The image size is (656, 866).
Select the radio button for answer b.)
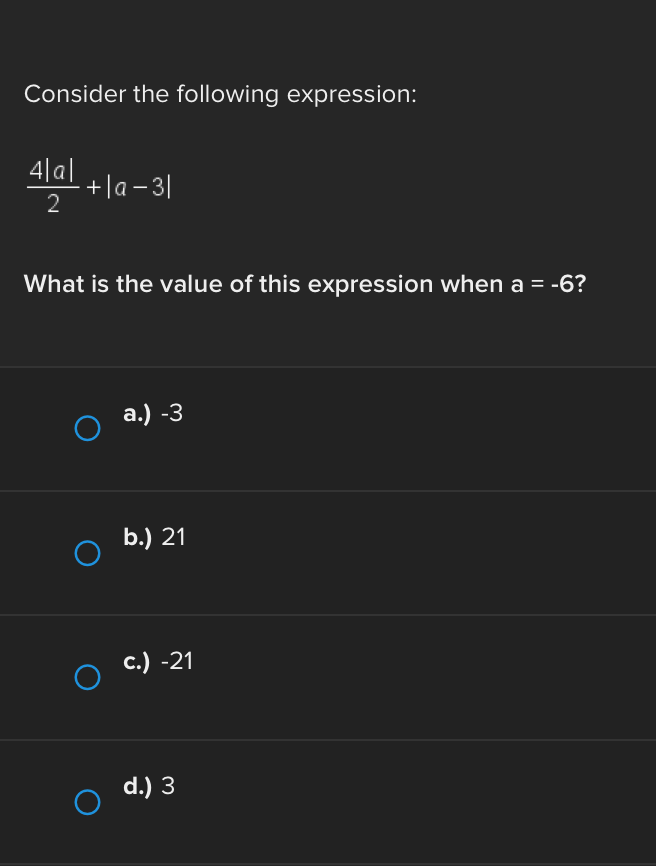coord(87,552)
